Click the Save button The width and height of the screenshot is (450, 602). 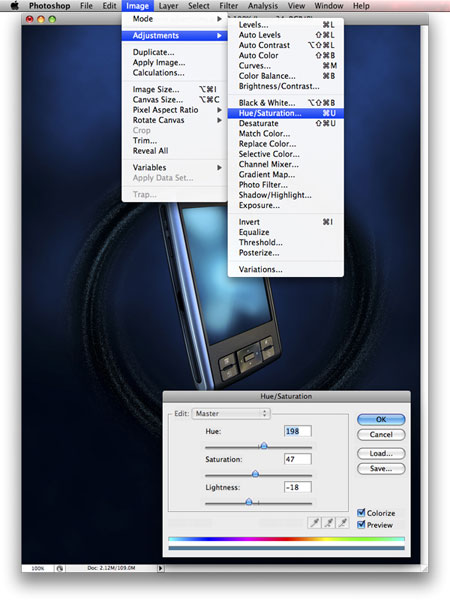[x=381, y=468]
